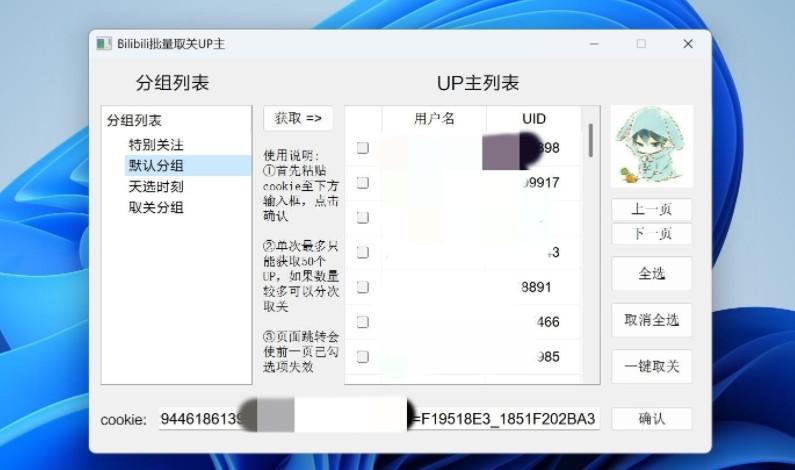Image resolution: width=795 pixels, height=470 pixels.
Task: Select 天选时刻 group
Action: coord(156,187)
